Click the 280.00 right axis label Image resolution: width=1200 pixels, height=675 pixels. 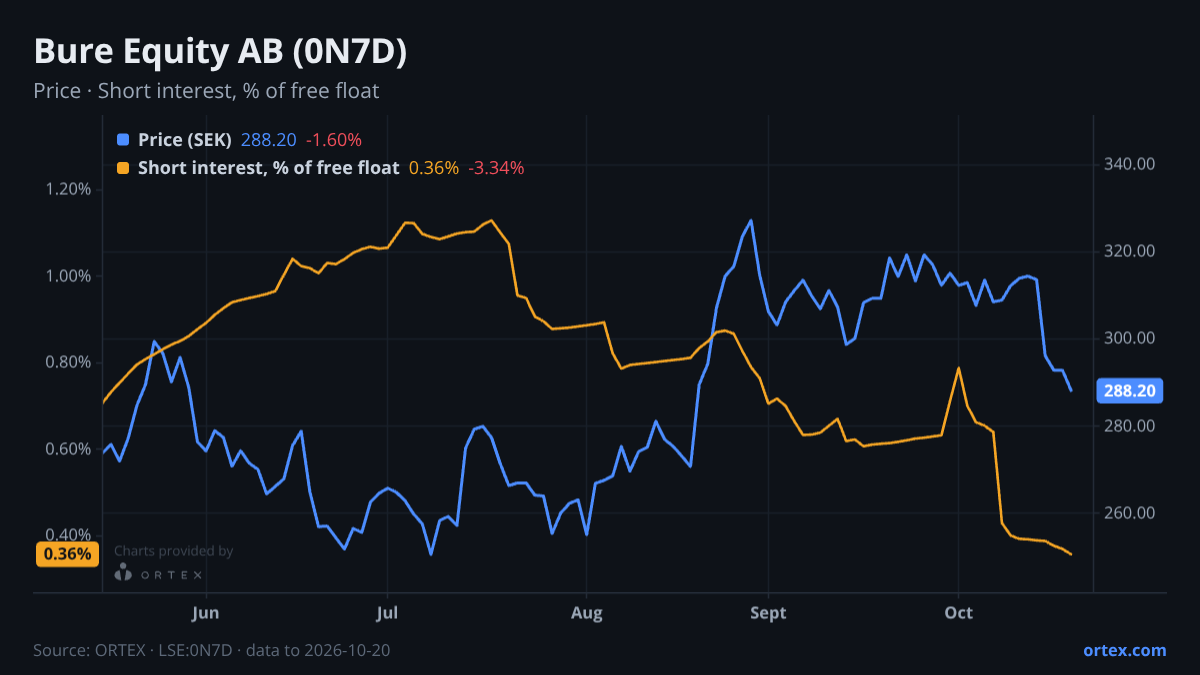(x=1130, y=426)
